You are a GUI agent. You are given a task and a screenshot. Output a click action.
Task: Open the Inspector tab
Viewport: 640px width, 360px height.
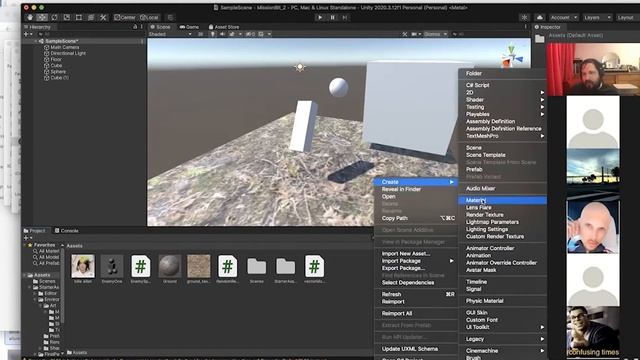click(x=548, y=27)
